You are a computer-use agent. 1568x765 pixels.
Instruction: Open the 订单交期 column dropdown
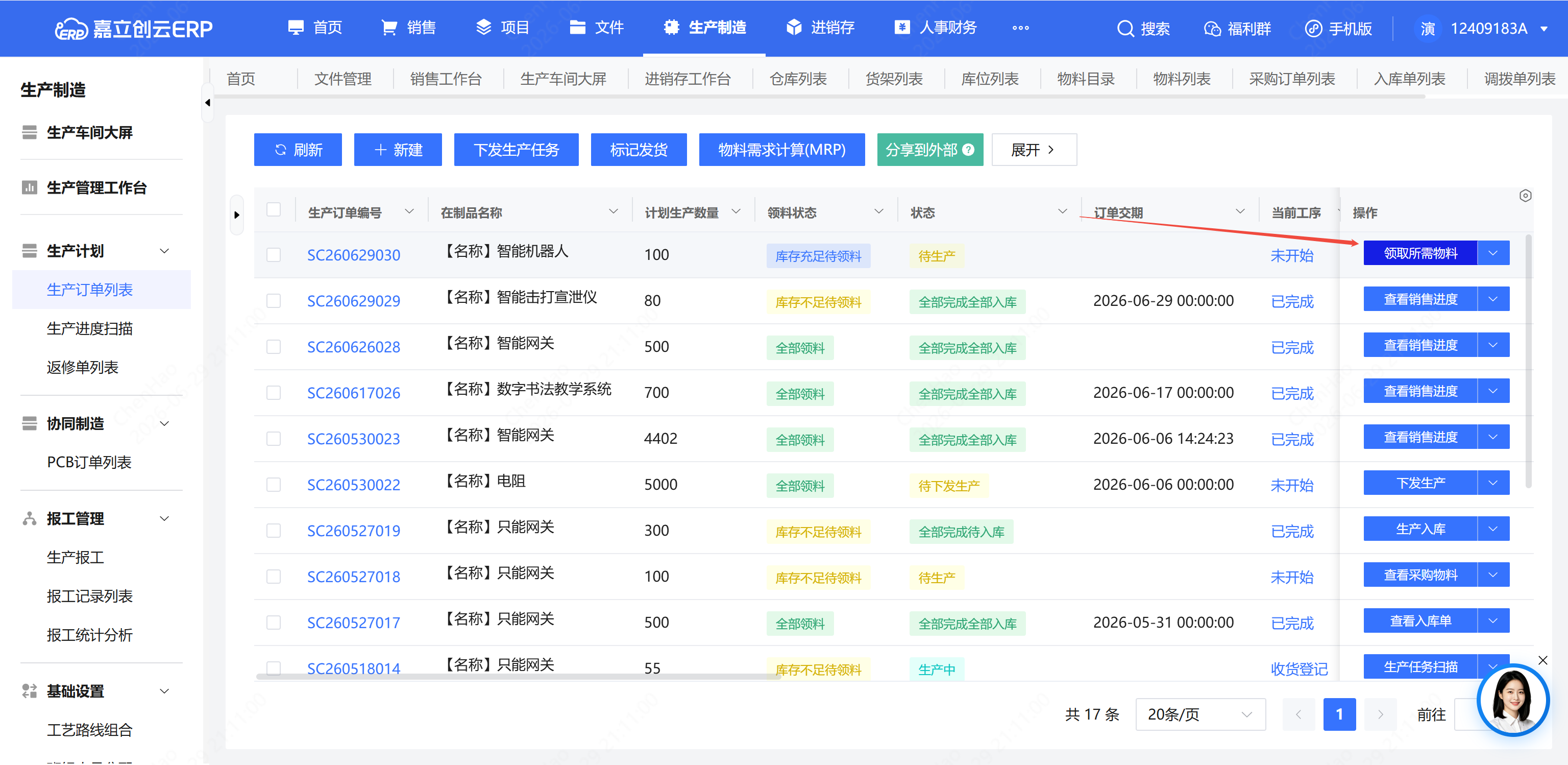pos(1240,211)
